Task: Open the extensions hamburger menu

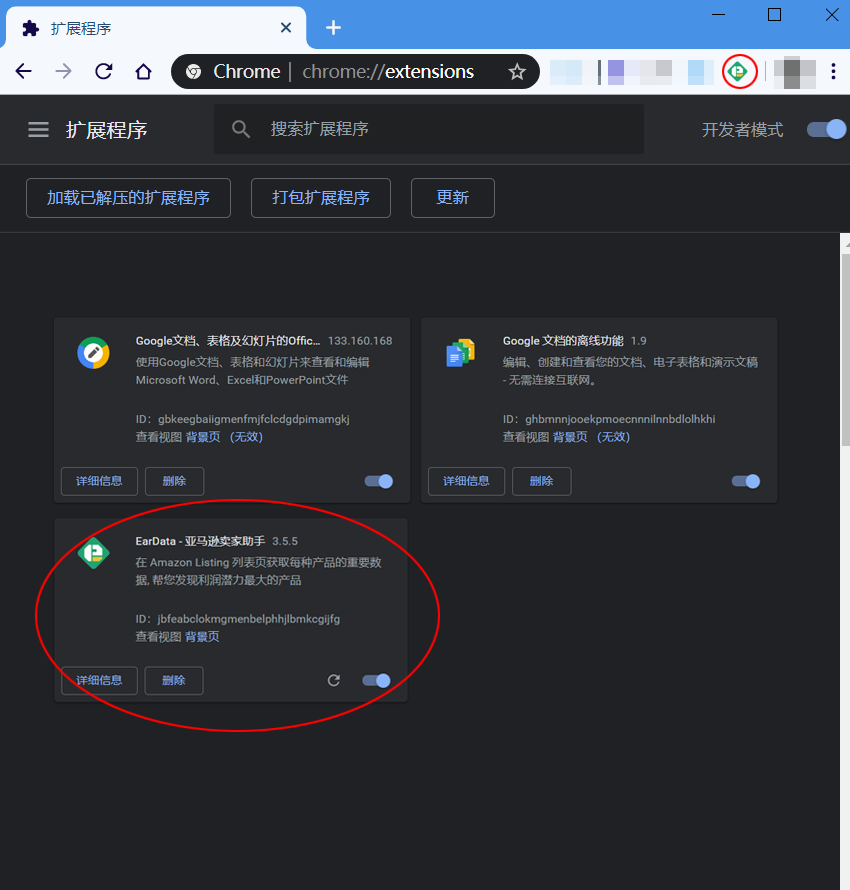Action: pos(39,129)
